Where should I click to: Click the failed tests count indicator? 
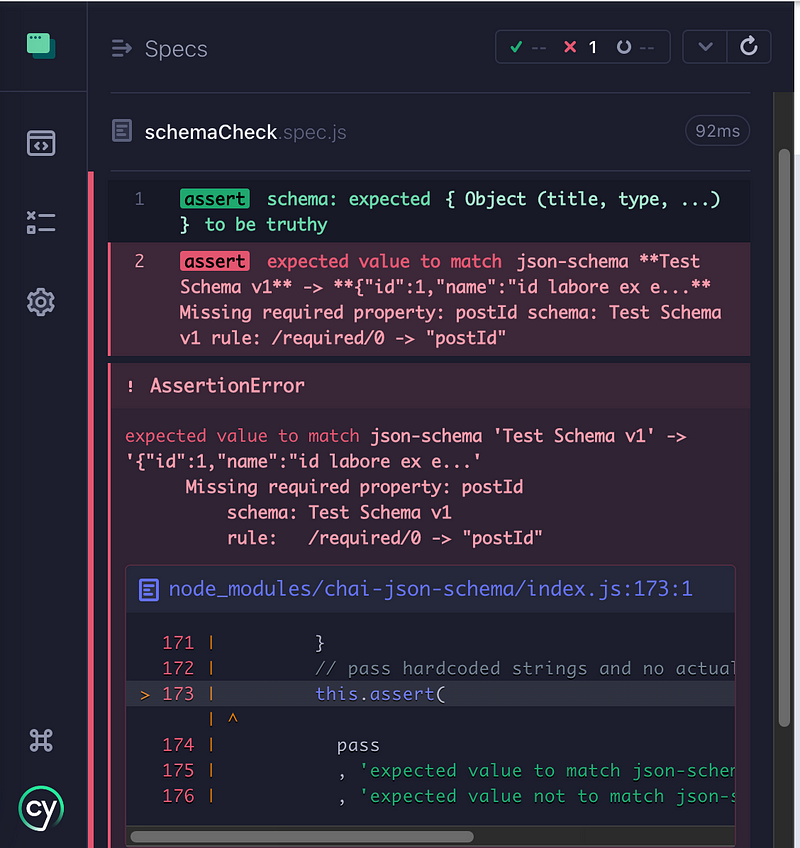(x=580, y=47)
